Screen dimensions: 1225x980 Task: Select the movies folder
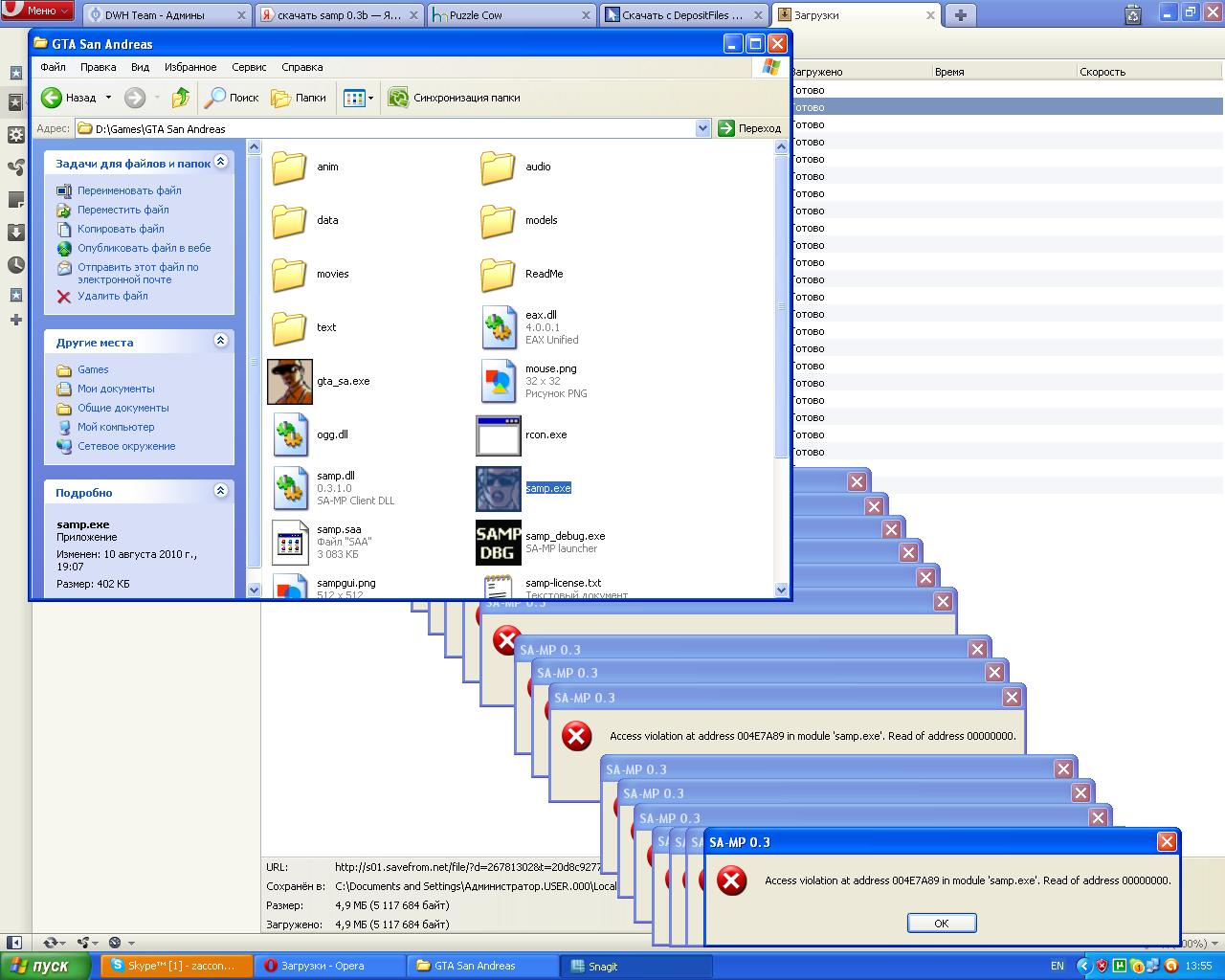(289, 274)
